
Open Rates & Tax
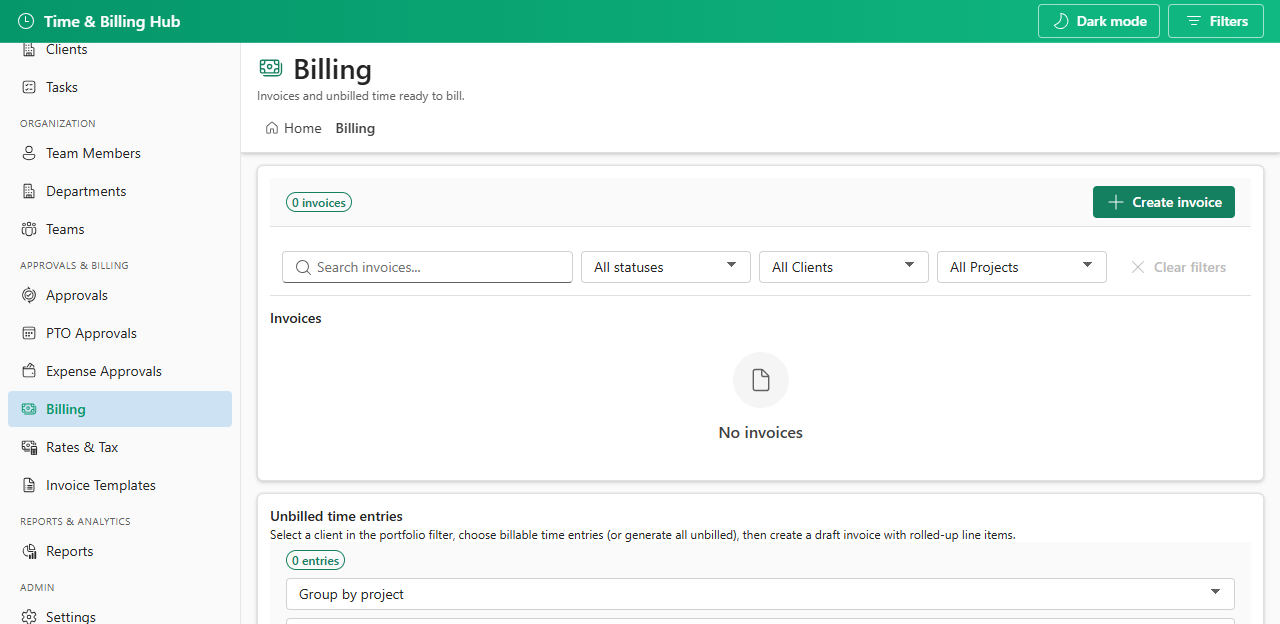(120, 447)
